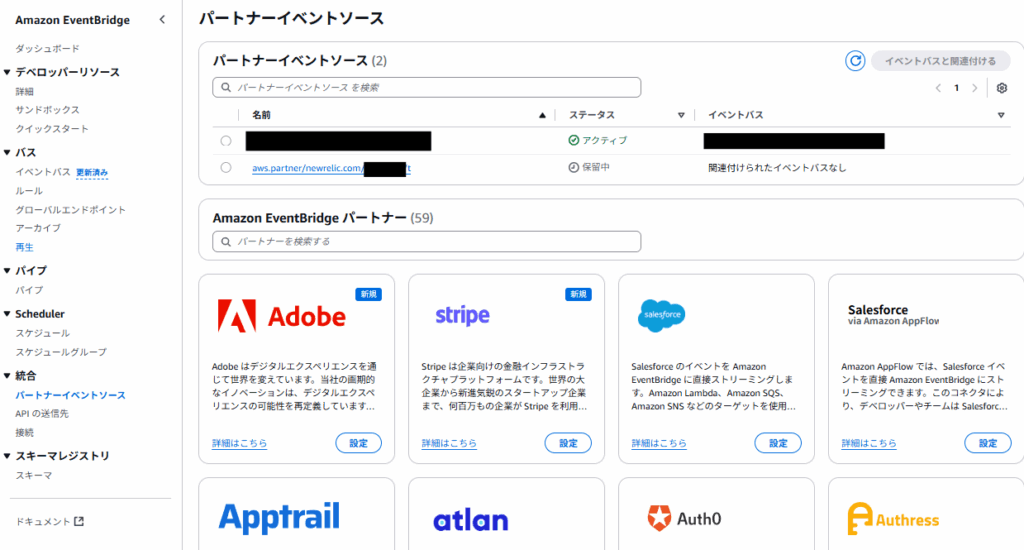This screenshot has width=1024, height=550.
Task: Open アーカイブ in the sidebar
Action: pos(38,228)
